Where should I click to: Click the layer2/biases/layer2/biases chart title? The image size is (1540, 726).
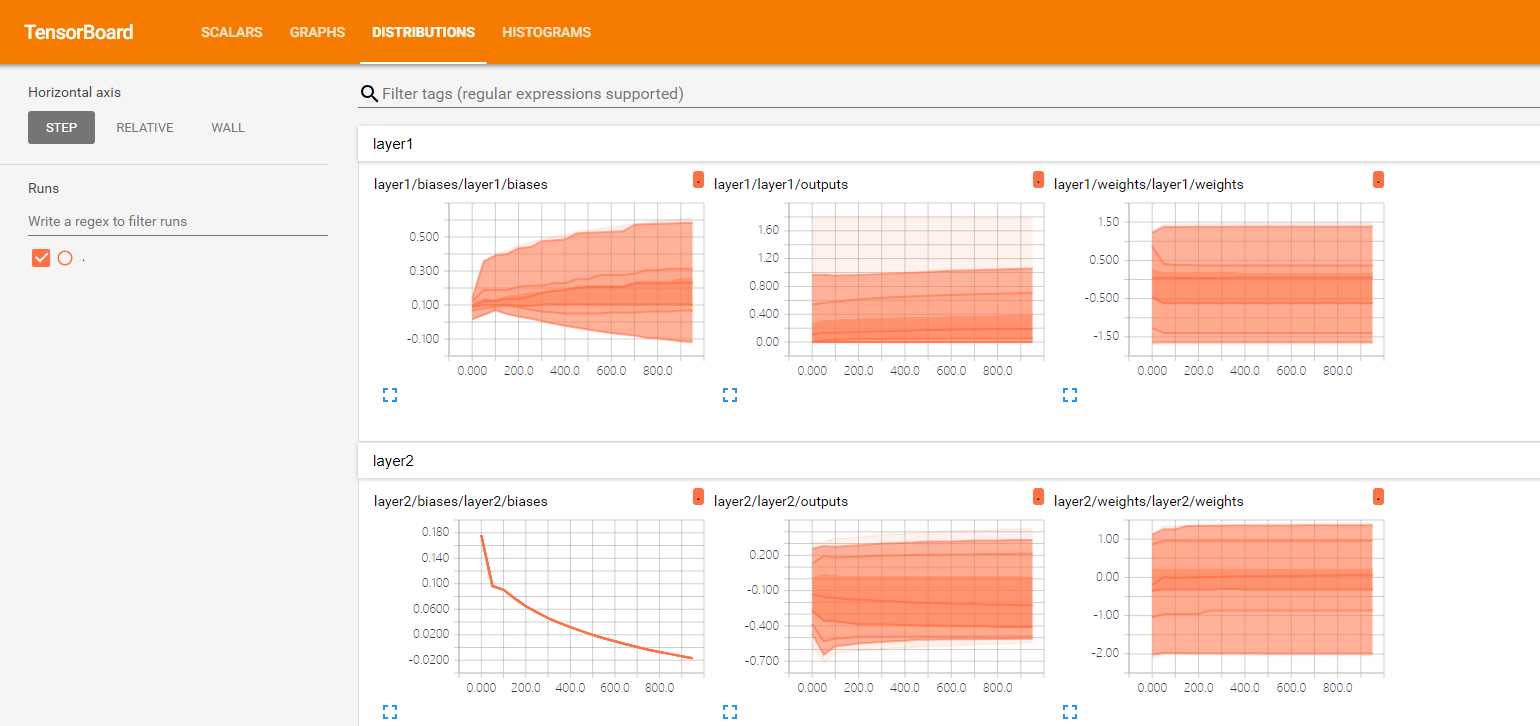pos(460,501)
